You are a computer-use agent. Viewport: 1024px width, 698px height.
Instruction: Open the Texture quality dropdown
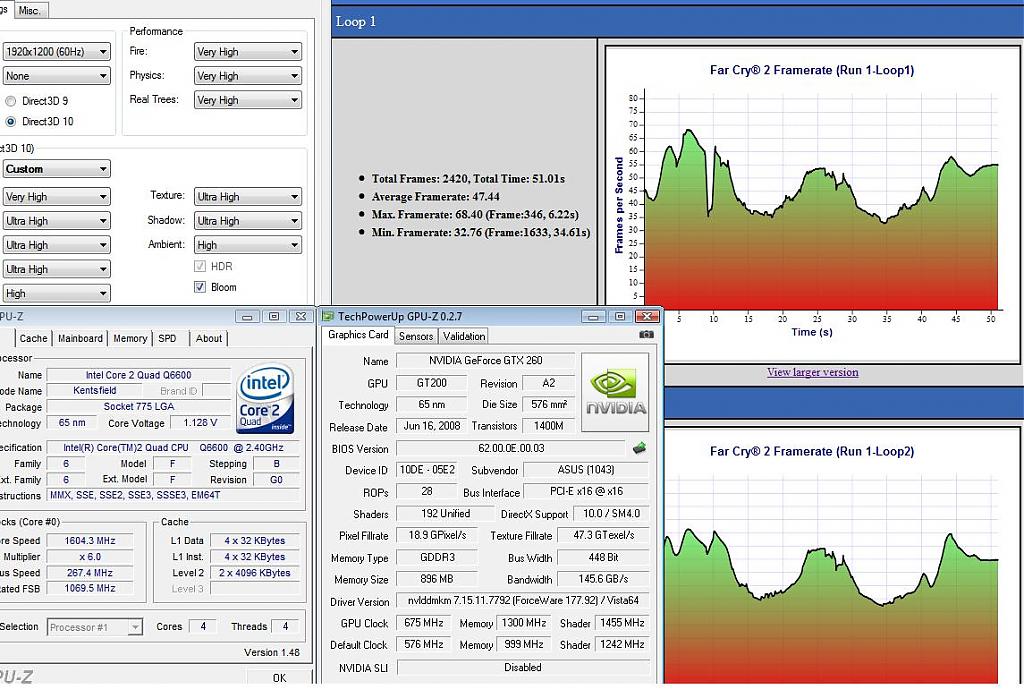[x=248, y=197]
